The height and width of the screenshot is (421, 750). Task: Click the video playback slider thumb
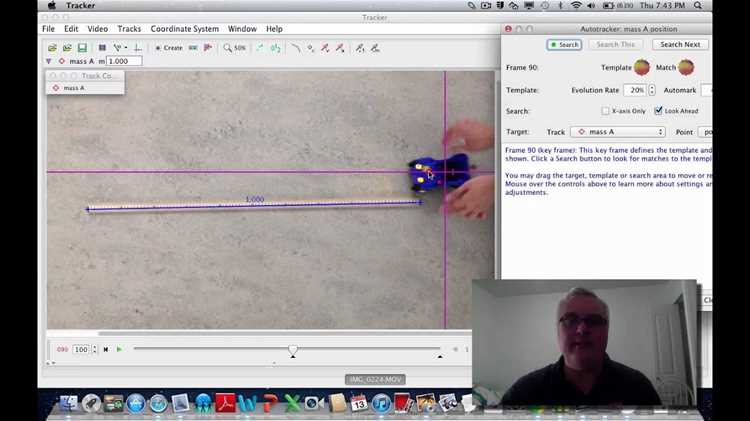pos(293,350)
